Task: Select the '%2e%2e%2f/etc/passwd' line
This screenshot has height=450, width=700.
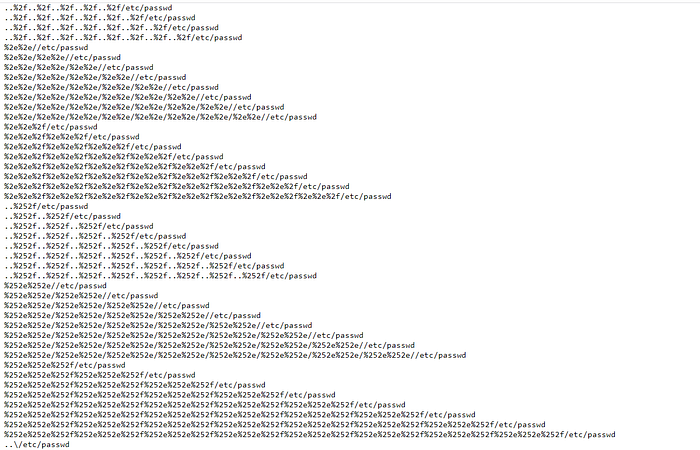Action: [x=51, y=127]
